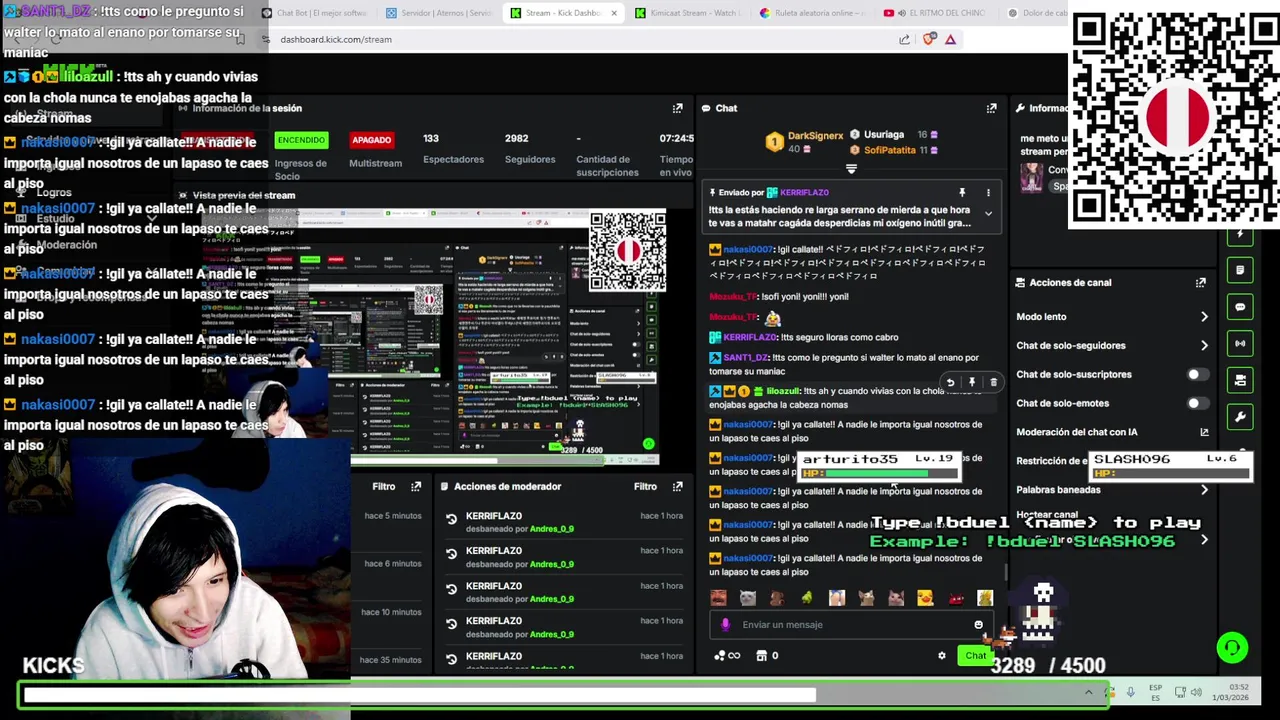Viewport: 1280px width, 720px height.
Task: Click the document sidebar icon
Action: point(1240,270)
